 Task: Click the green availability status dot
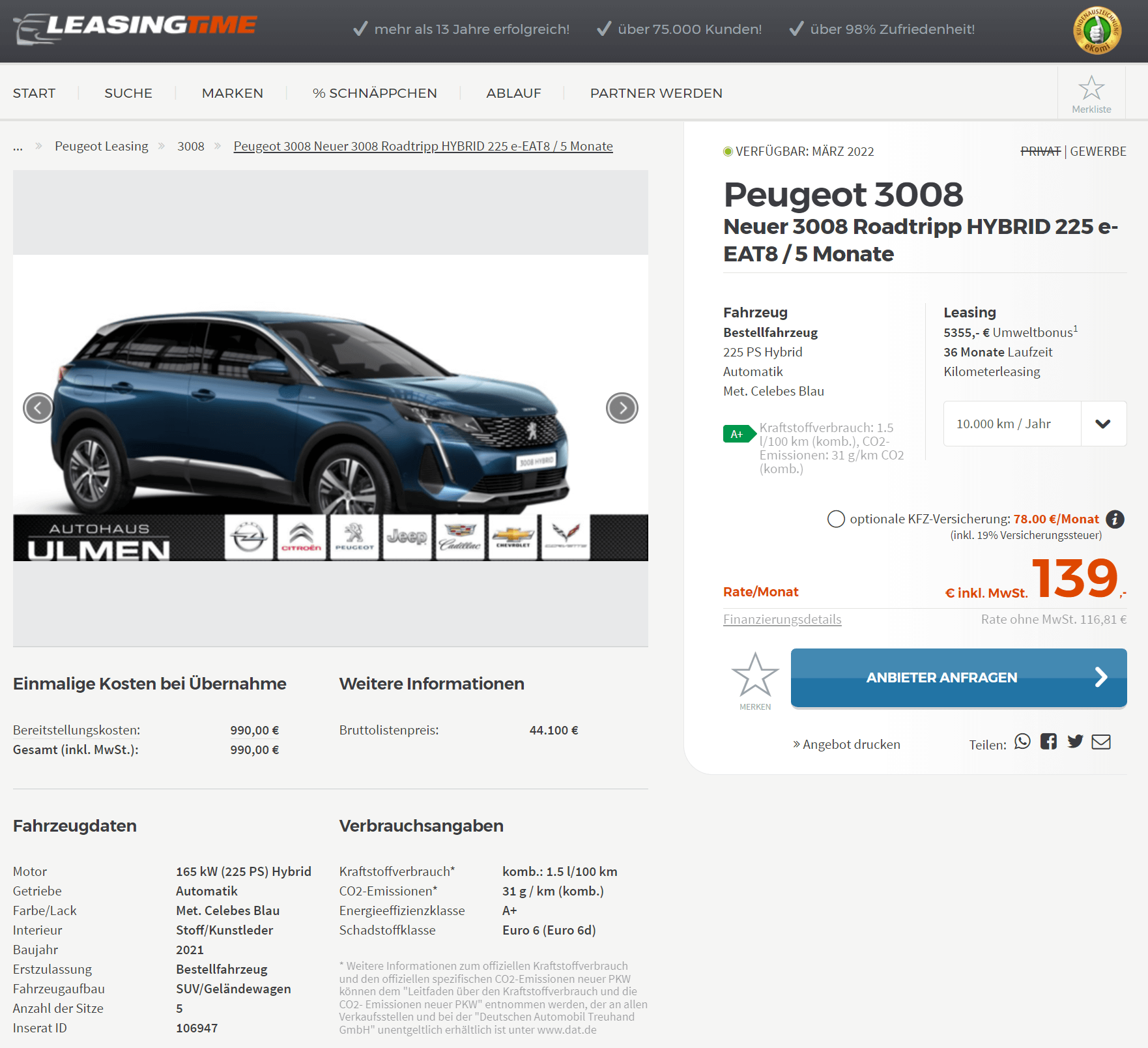[728, 151]
